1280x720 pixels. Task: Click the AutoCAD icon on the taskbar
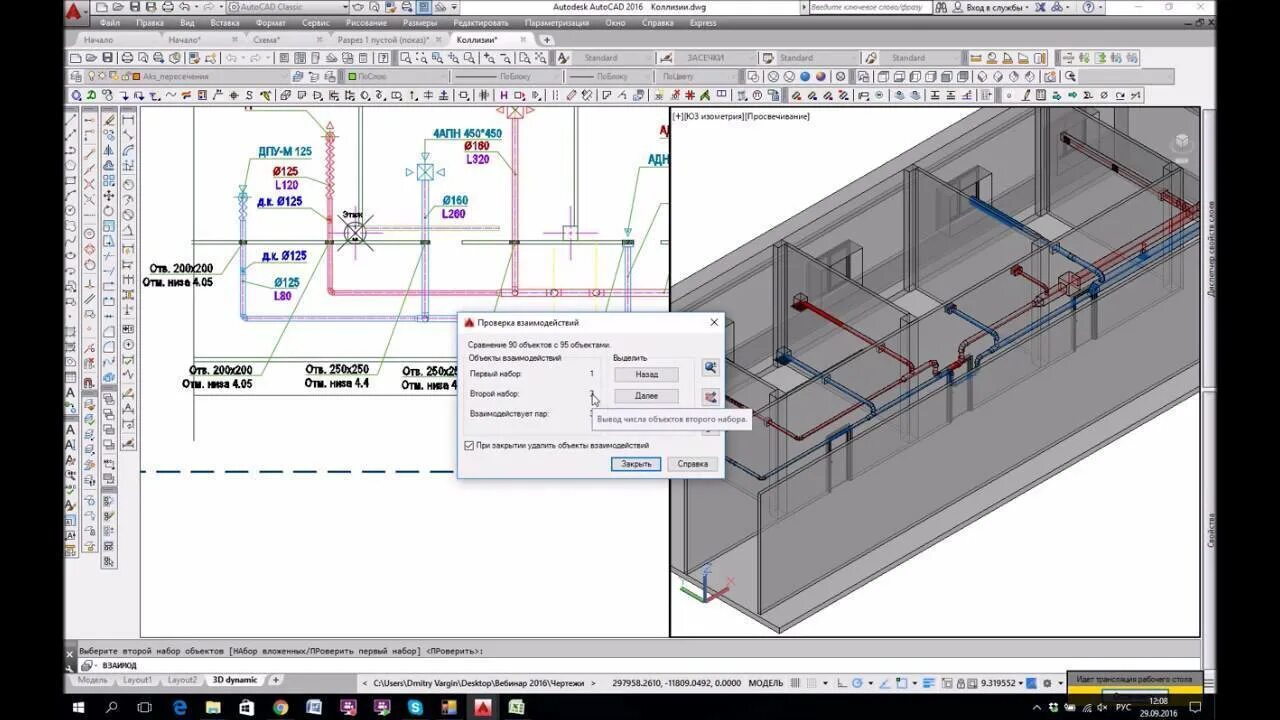[x=483, y=707]
